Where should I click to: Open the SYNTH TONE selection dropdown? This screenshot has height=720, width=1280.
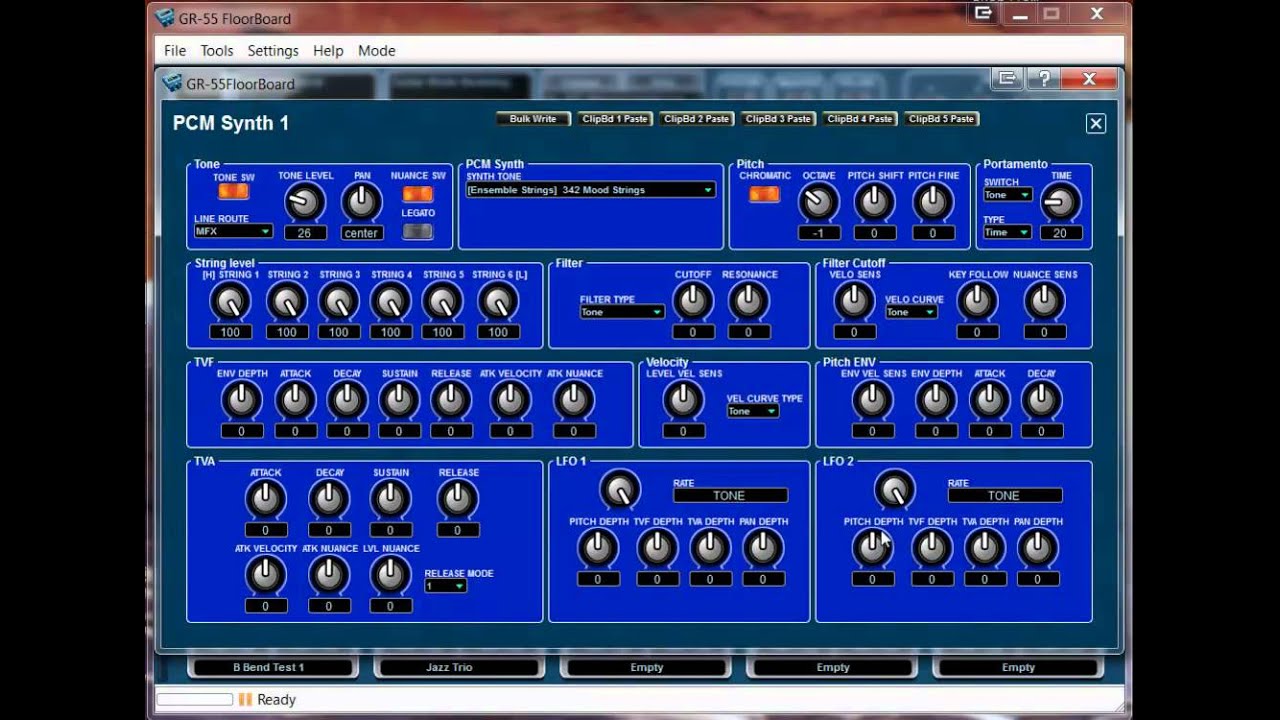click(590, 189)
